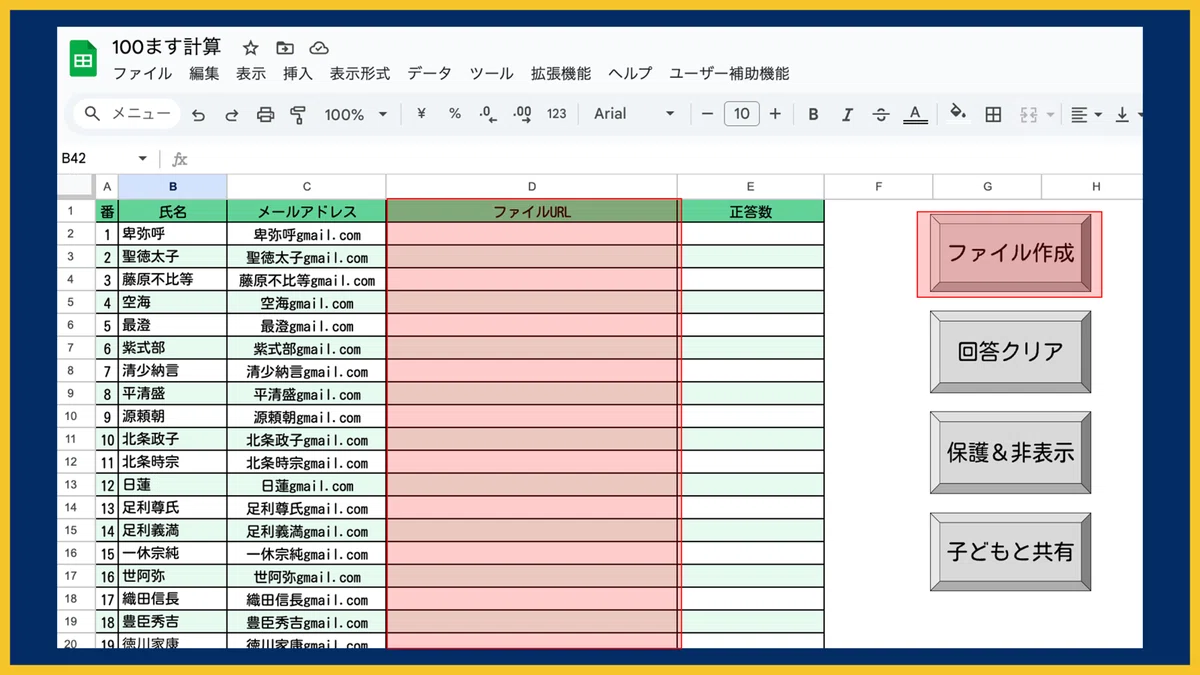This screenshot has width=1200, height=675.
Task: Open the fill color picker
Action: (x=958, y=113)
